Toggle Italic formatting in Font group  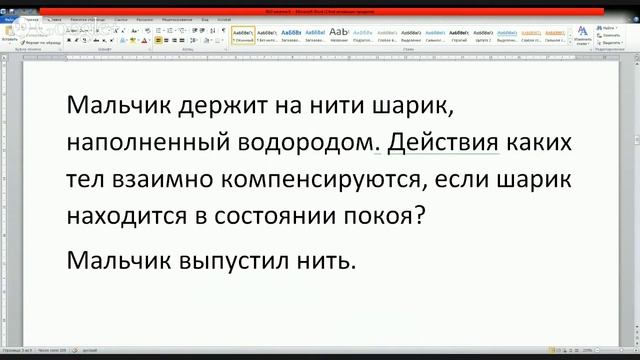(76, 40)
